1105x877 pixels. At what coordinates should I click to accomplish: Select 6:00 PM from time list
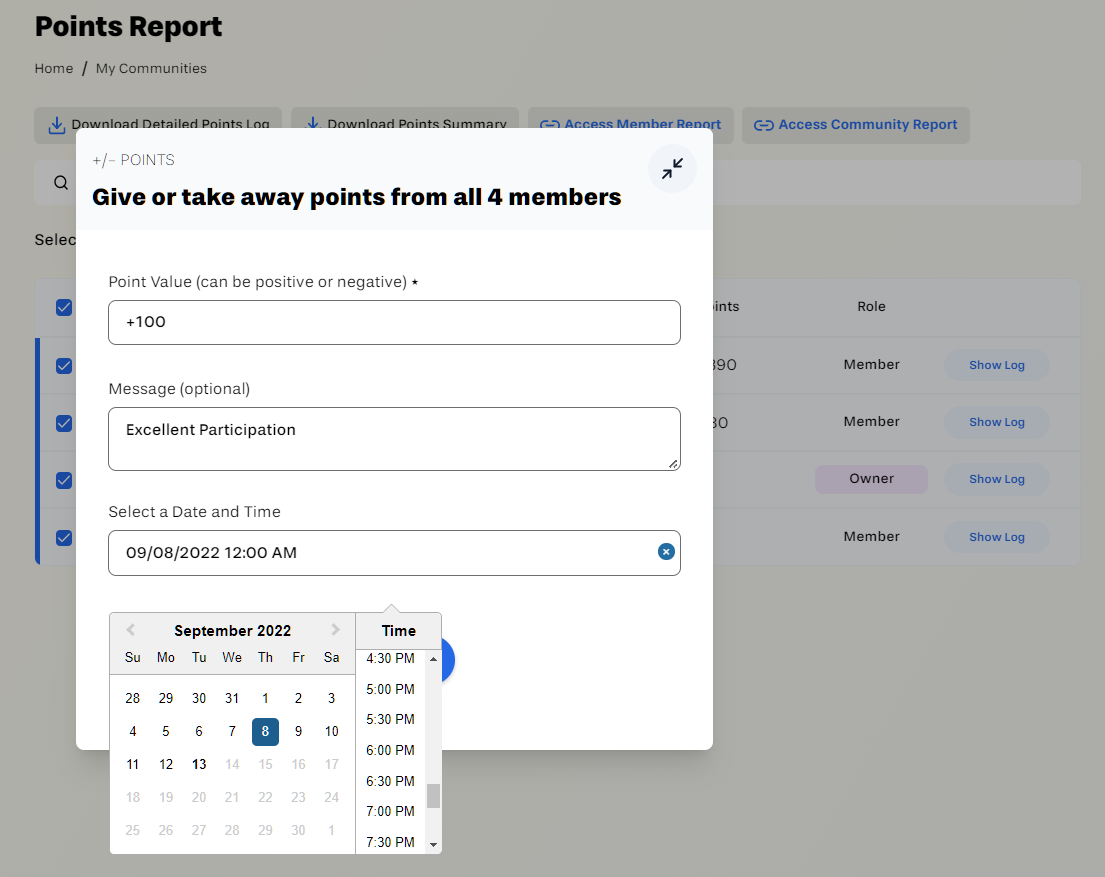tap(390, 750)
